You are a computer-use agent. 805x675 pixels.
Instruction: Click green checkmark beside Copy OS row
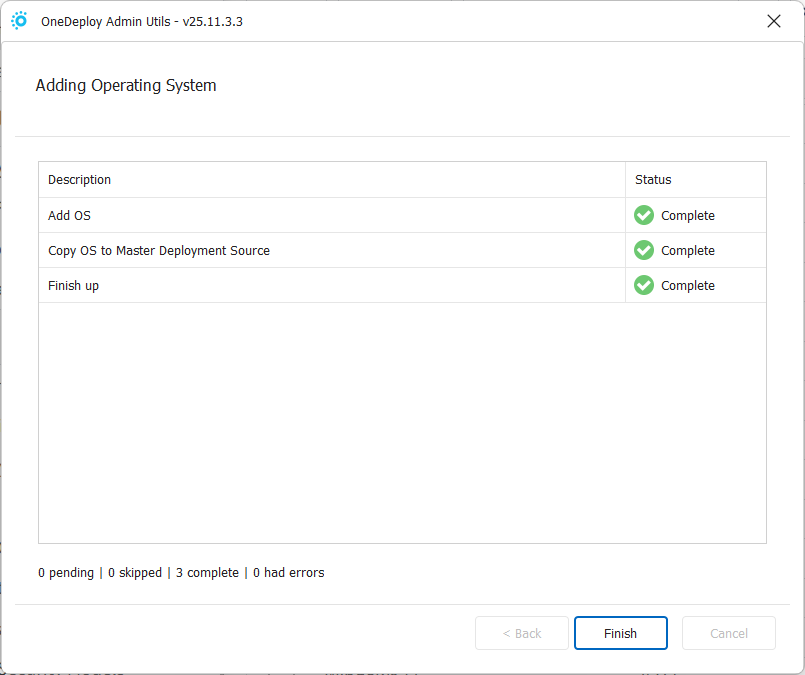click(644, 250)
